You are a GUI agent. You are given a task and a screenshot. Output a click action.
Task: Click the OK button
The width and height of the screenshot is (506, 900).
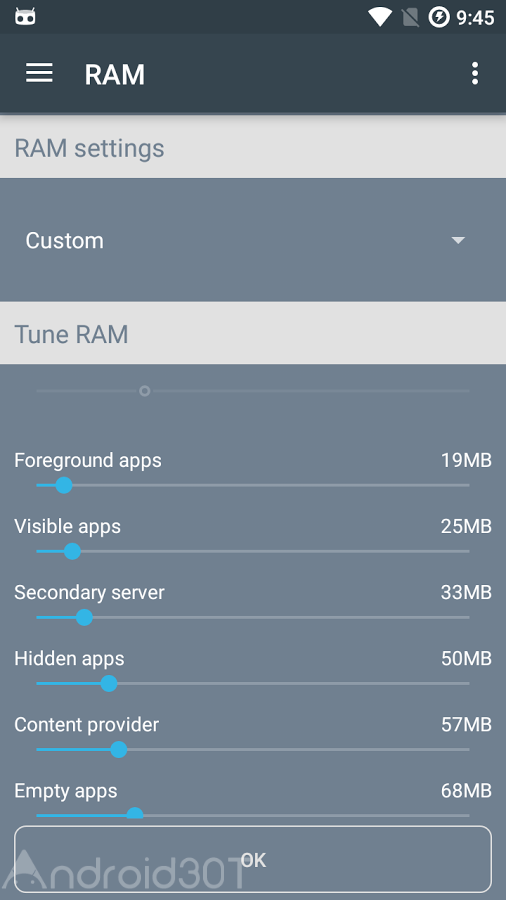click(253, 859)
